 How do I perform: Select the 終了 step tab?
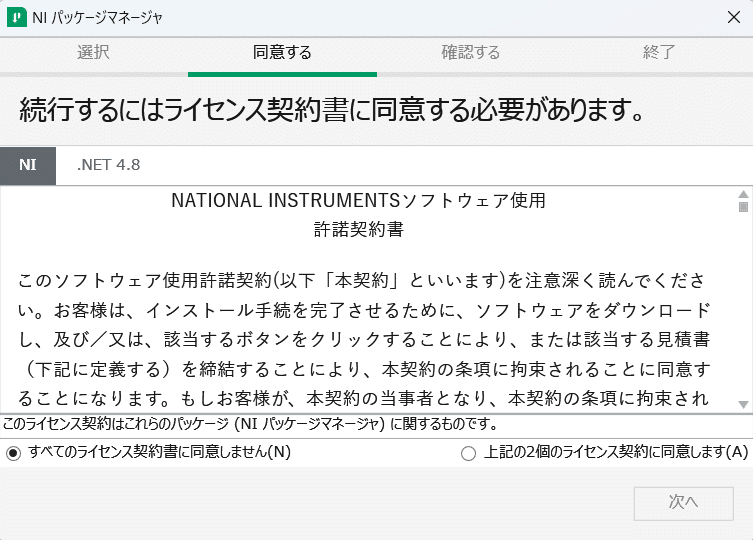pyautogui.click(x=659, y=52)
